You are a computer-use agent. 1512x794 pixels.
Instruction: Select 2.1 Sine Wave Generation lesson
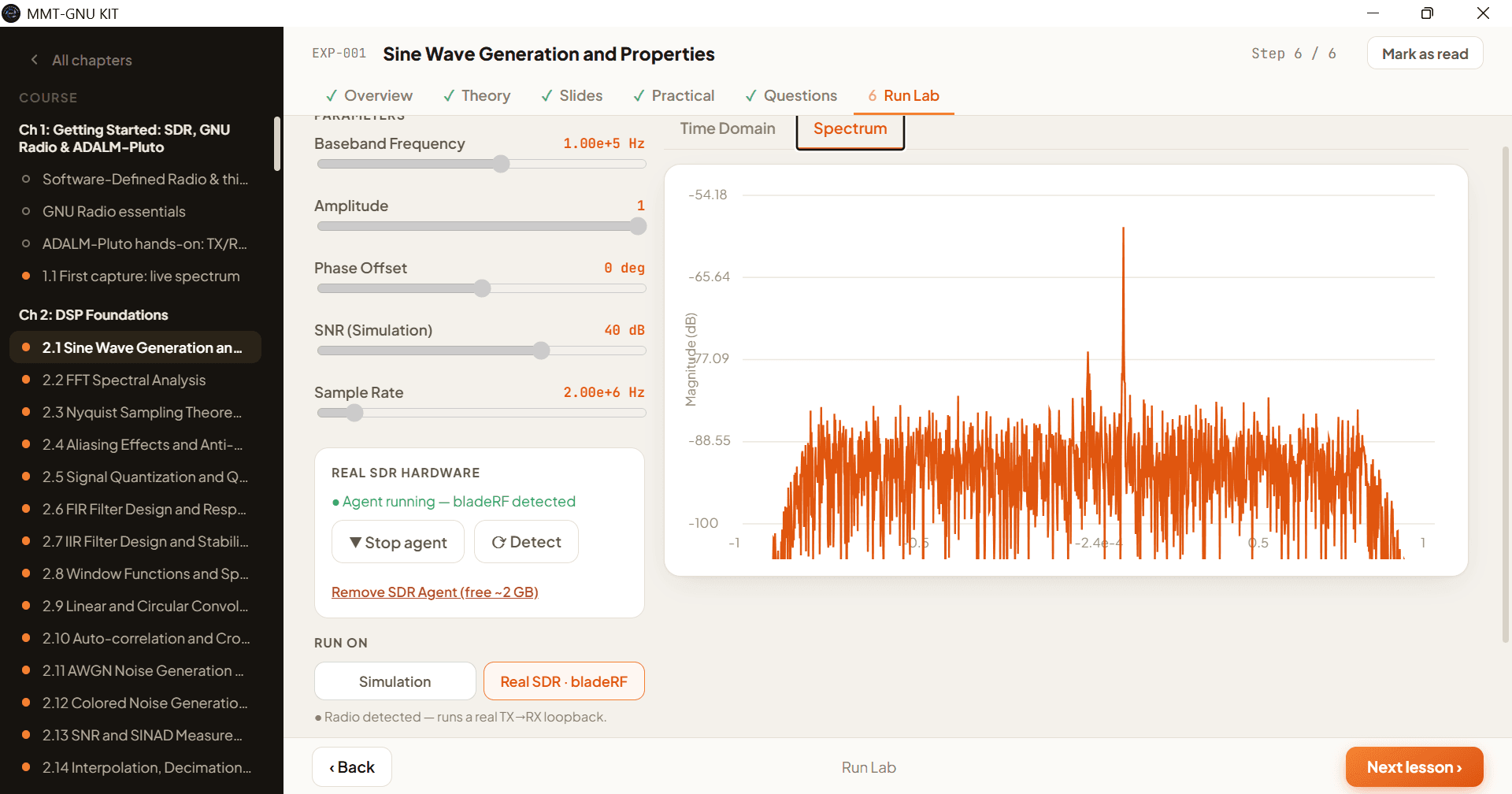pyautogui.click(x=135, y=347)
